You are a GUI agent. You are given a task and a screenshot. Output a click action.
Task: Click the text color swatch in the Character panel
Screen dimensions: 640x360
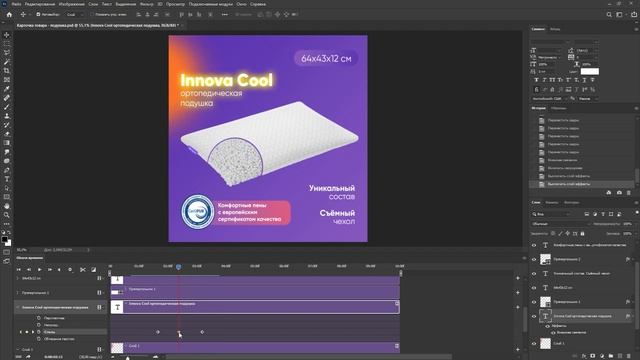[590, 71]
